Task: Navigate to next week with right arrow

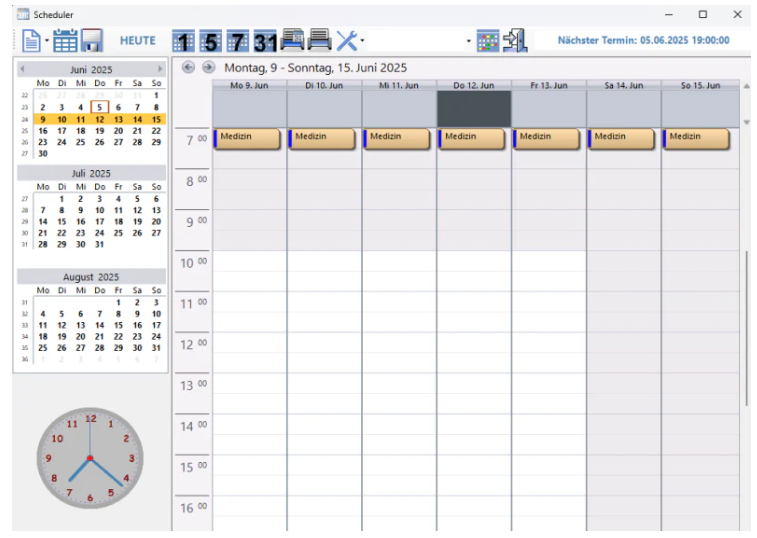Action: tap(208, 67)
